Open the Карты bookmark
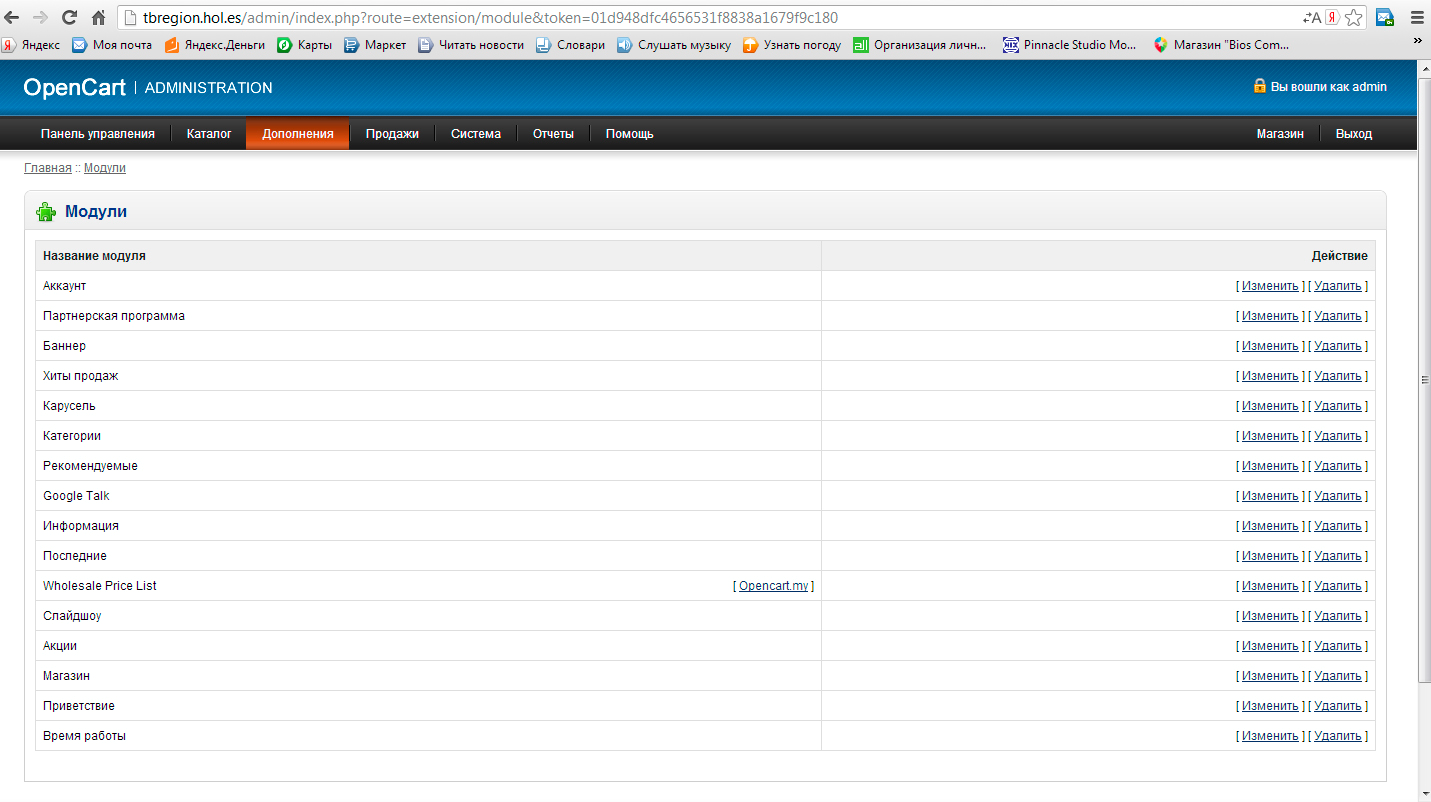 pos(304,45)
